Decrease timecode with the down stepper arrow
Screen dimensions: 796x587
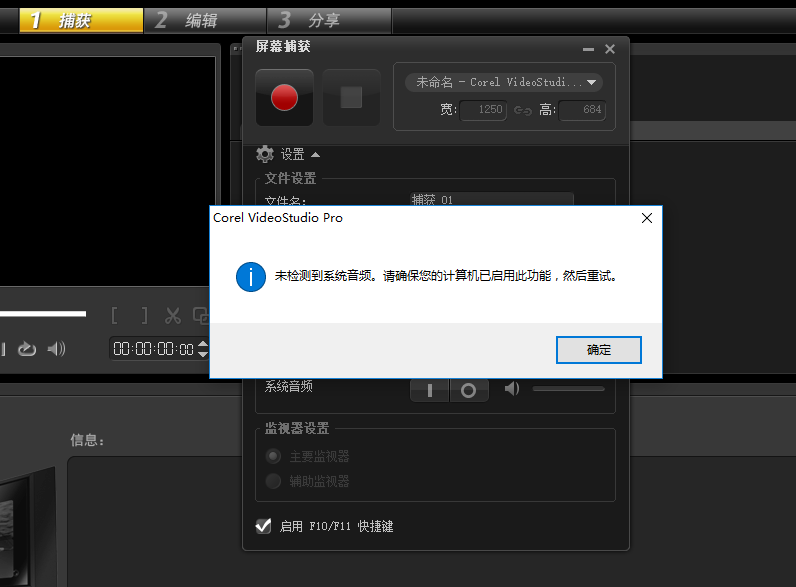(x=203, y=354)
